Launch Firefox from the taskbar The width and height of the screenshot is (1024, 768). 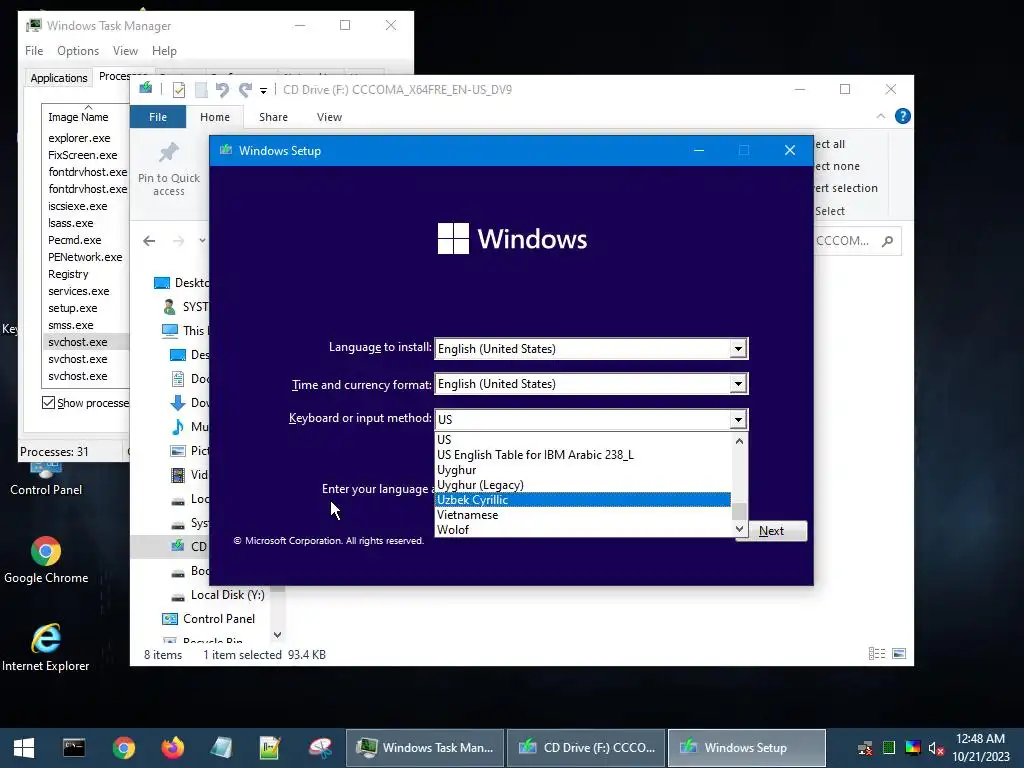172,748
